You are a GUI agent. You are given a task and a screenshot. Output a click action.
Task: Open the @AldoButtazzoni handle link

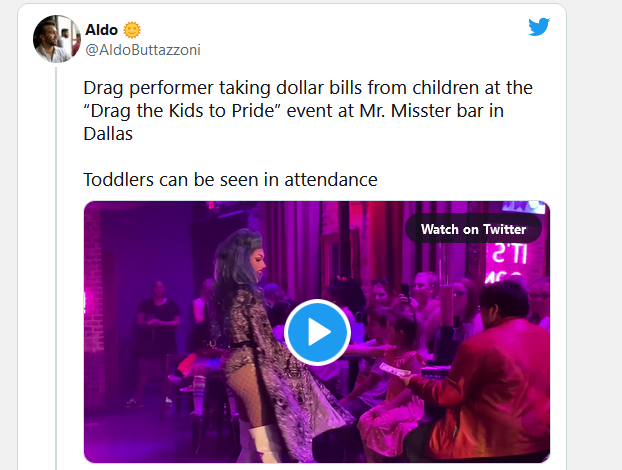pos(143,50)
